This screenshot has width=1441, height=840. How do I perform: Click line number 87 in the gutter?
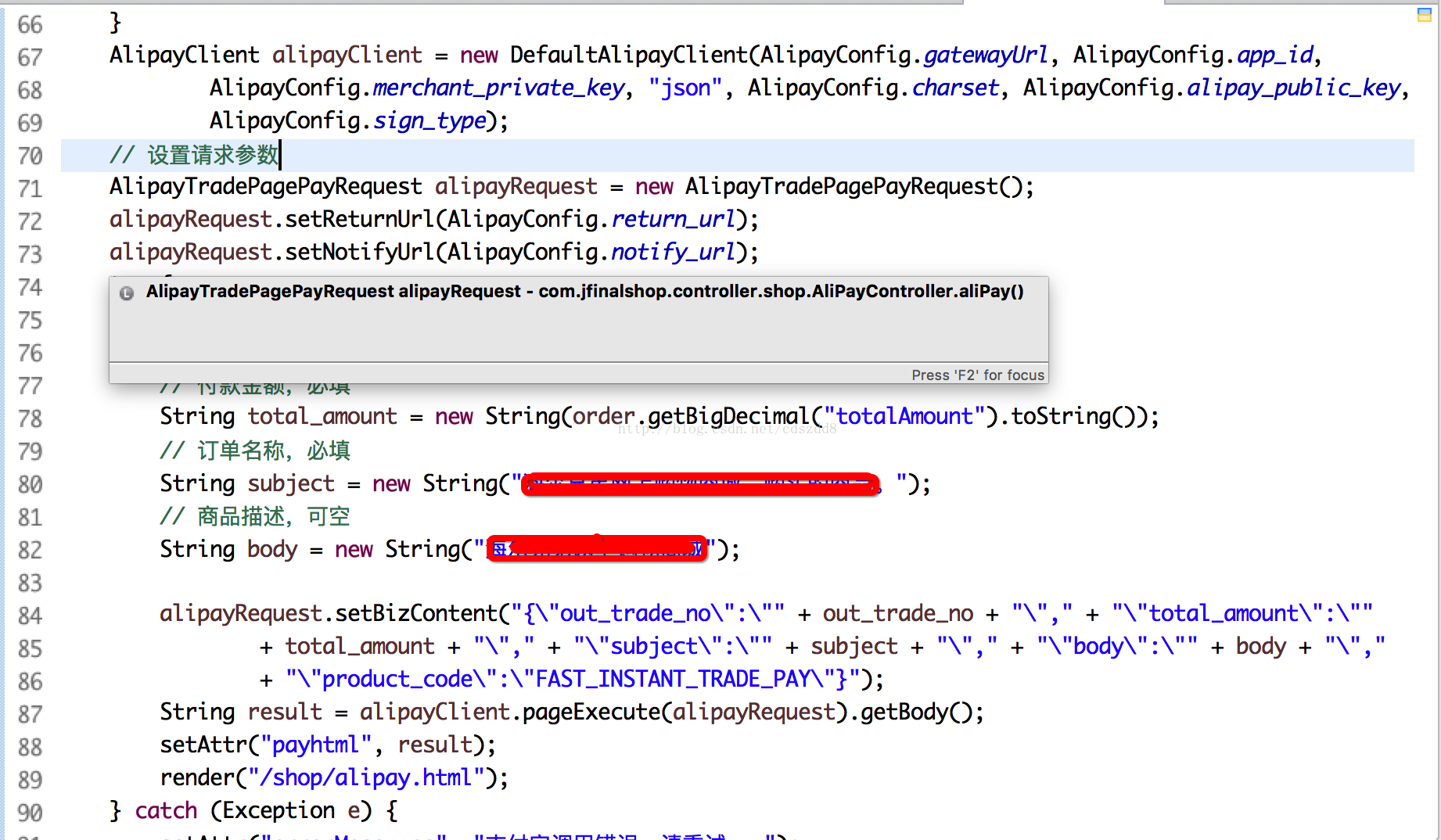[x=30, y=714]
